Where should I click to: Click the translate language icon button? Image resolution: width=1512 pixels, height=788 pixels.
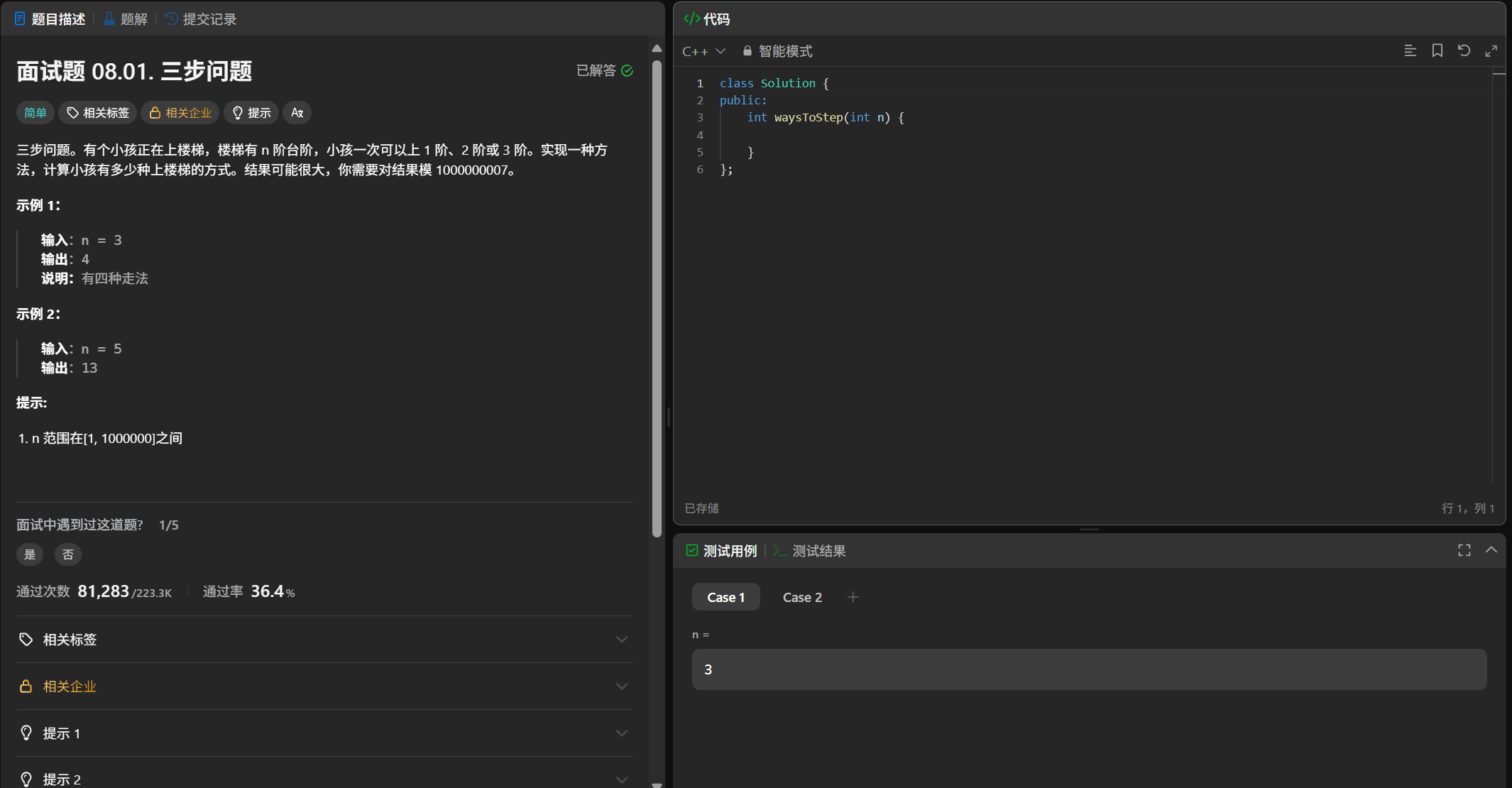click(x=297, y=113)
